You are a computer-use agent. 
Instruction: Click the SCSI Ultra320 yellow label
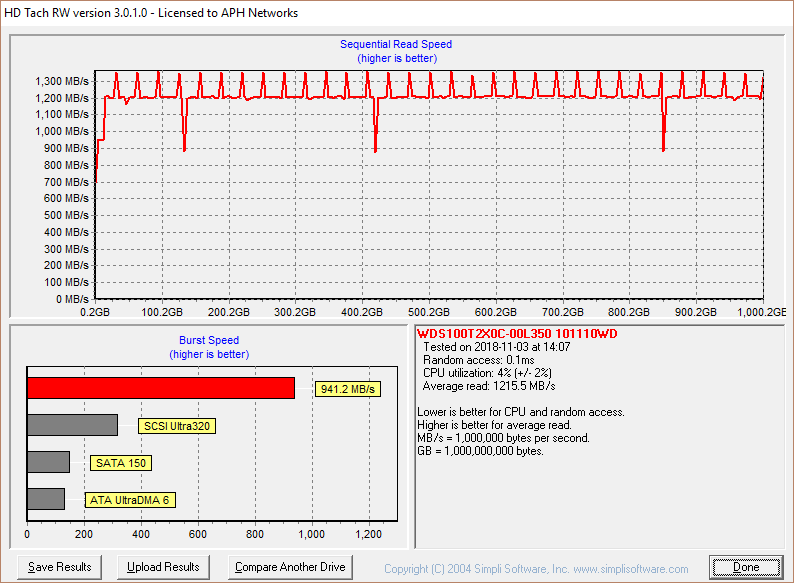pos(178,426)
